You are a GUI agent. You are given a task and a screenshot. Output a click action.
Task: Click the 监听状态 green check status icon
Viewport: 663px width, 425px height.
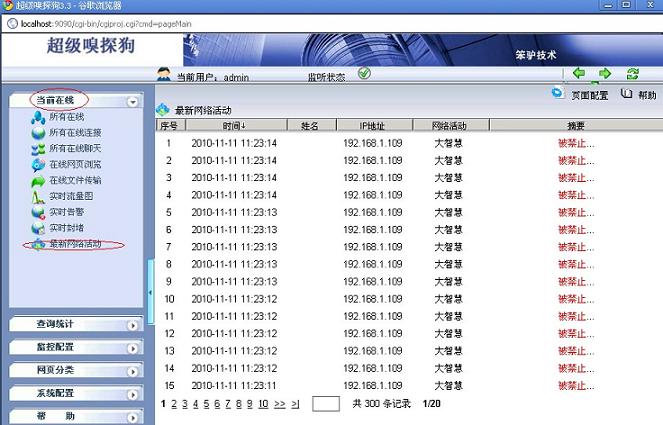(x=364, y=74)
